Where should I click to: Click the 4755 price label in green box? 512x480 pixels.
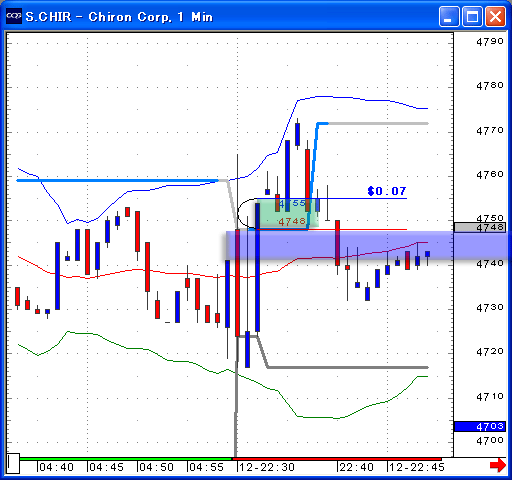point(292,203)
